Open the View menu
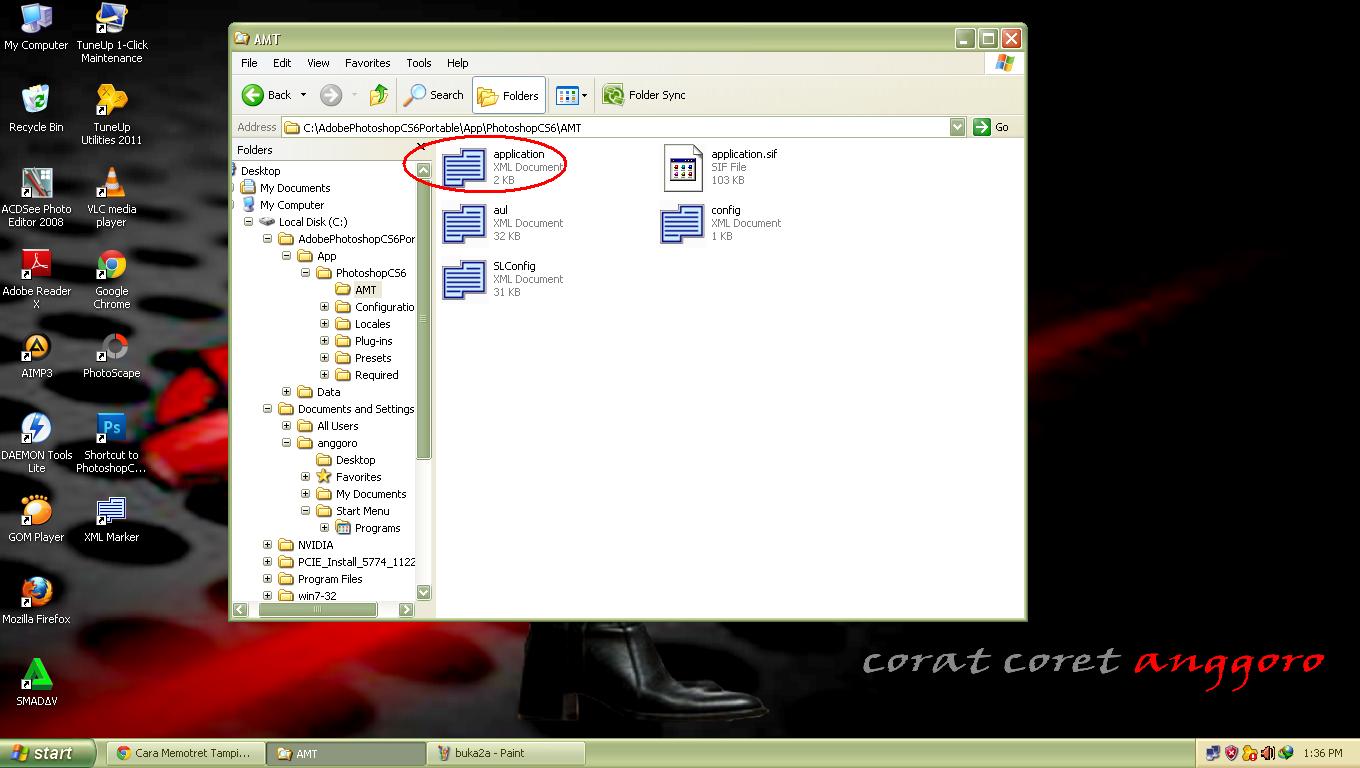 click(x=318, y=63)
